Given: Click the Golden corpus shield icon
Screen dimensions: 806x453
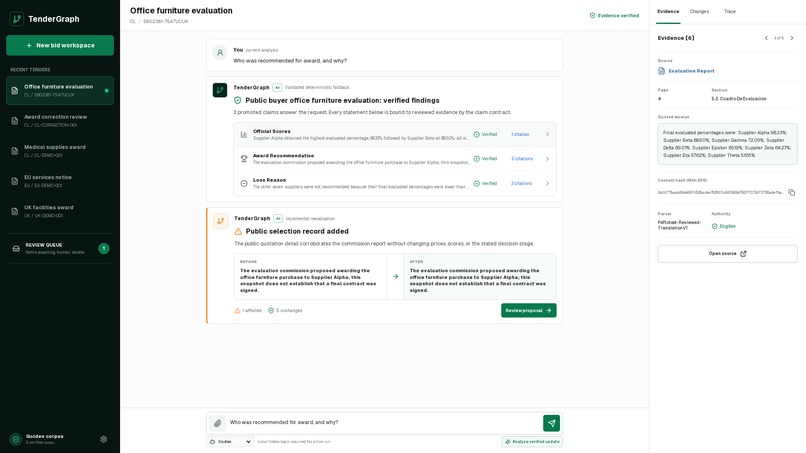Looking at the screenshot, I should (x=16, y=439).
